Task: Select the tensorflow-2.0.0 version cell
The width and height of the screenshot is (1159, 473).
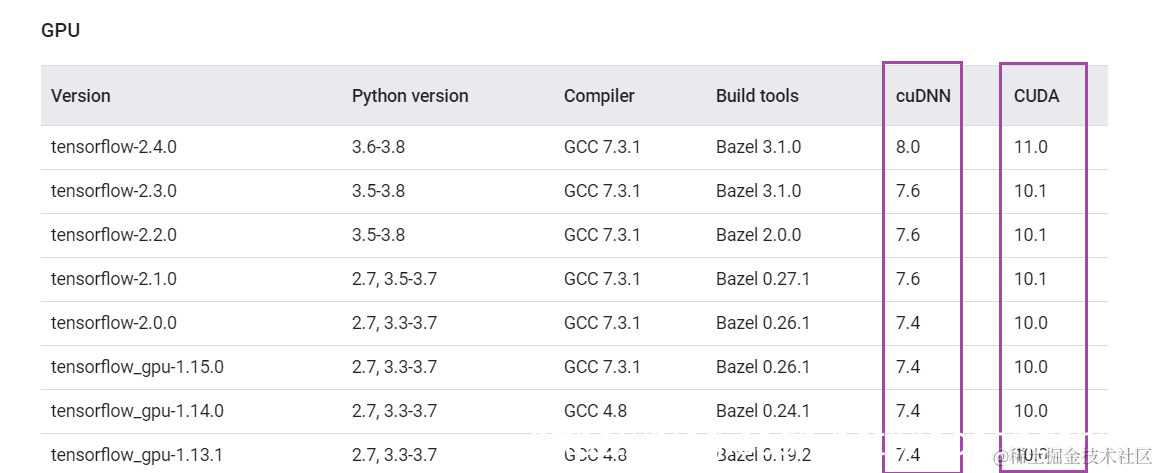Action: coord(113,323)
